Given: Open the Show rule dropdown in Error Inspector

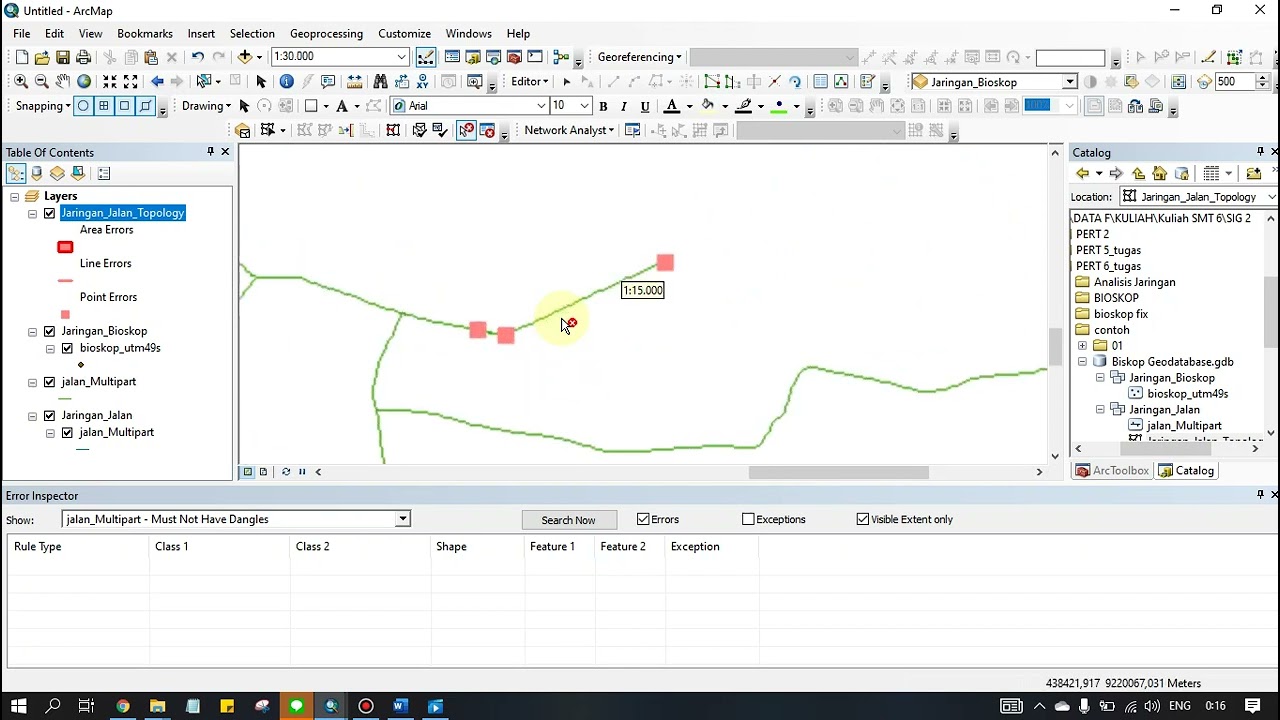Looking at the screenshot, I should coord(402,519).
